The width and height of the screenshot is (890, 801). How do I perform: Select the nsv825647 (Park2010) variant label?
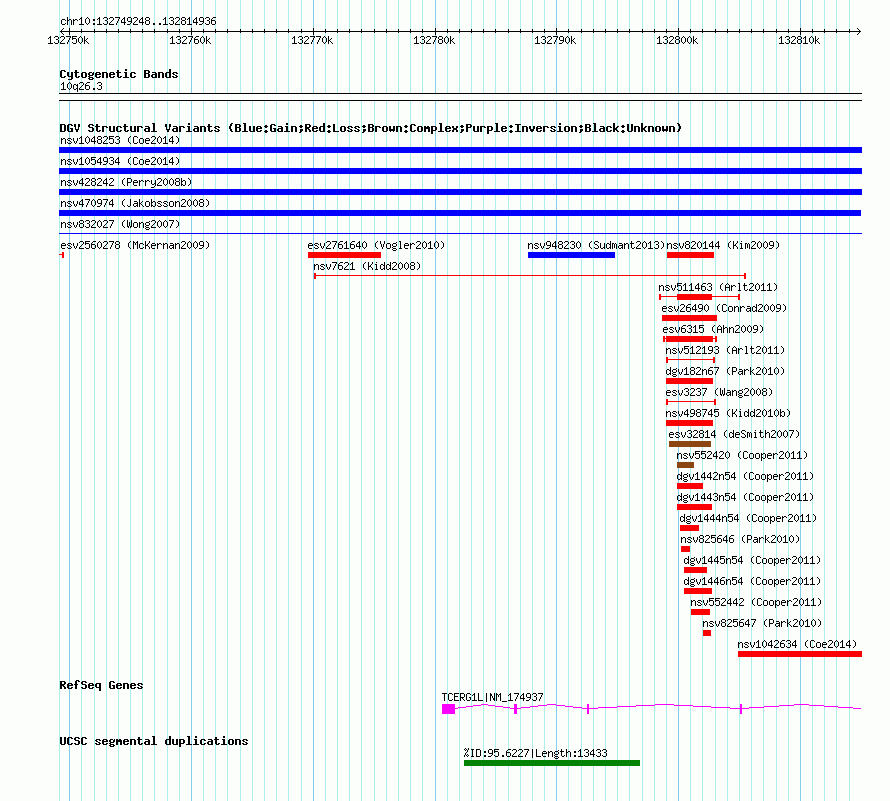762,623
